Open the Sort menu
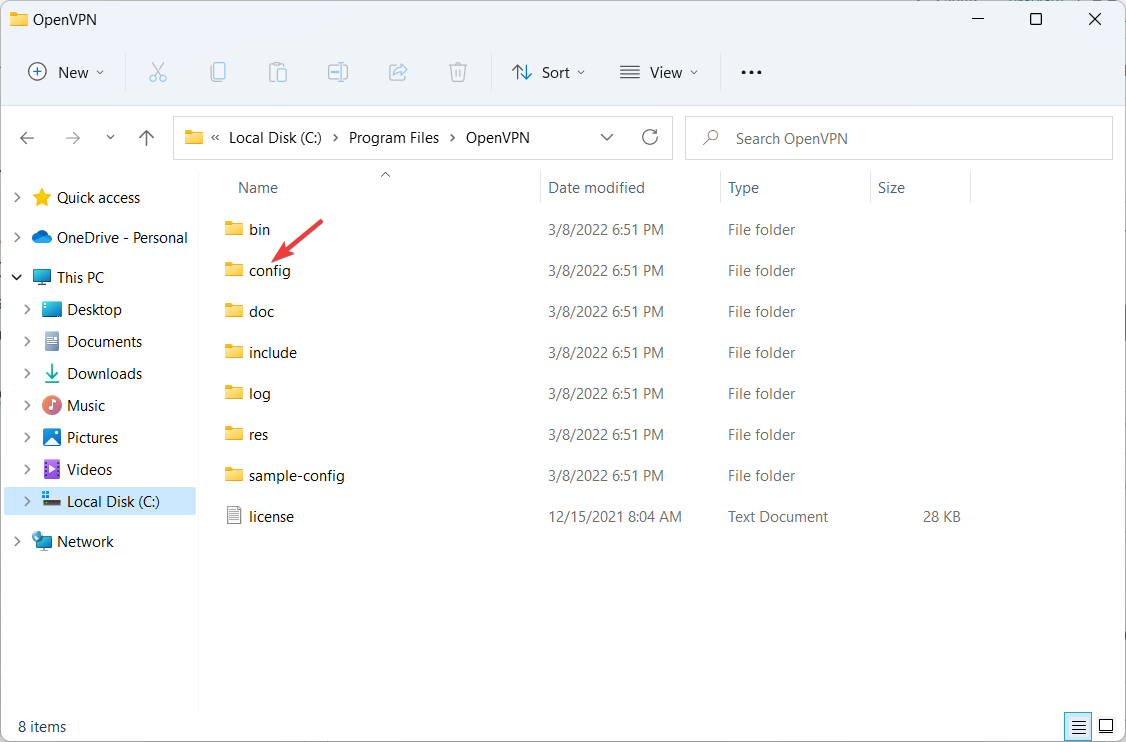This screenshot has height=742, width=1126. click(x=548, y=72)
